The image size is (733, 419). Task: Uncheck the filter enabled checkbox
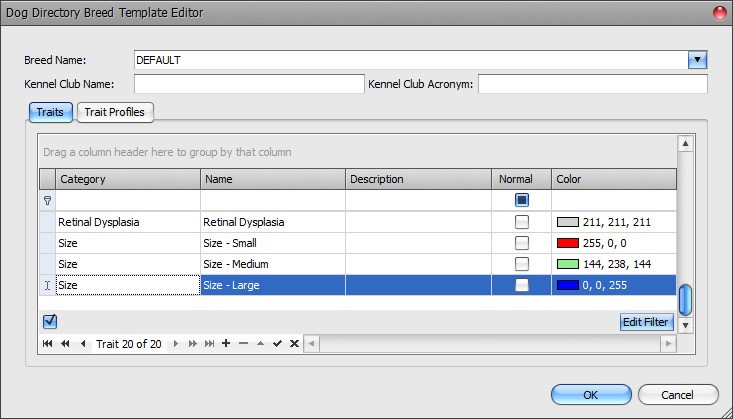(50, 321)
